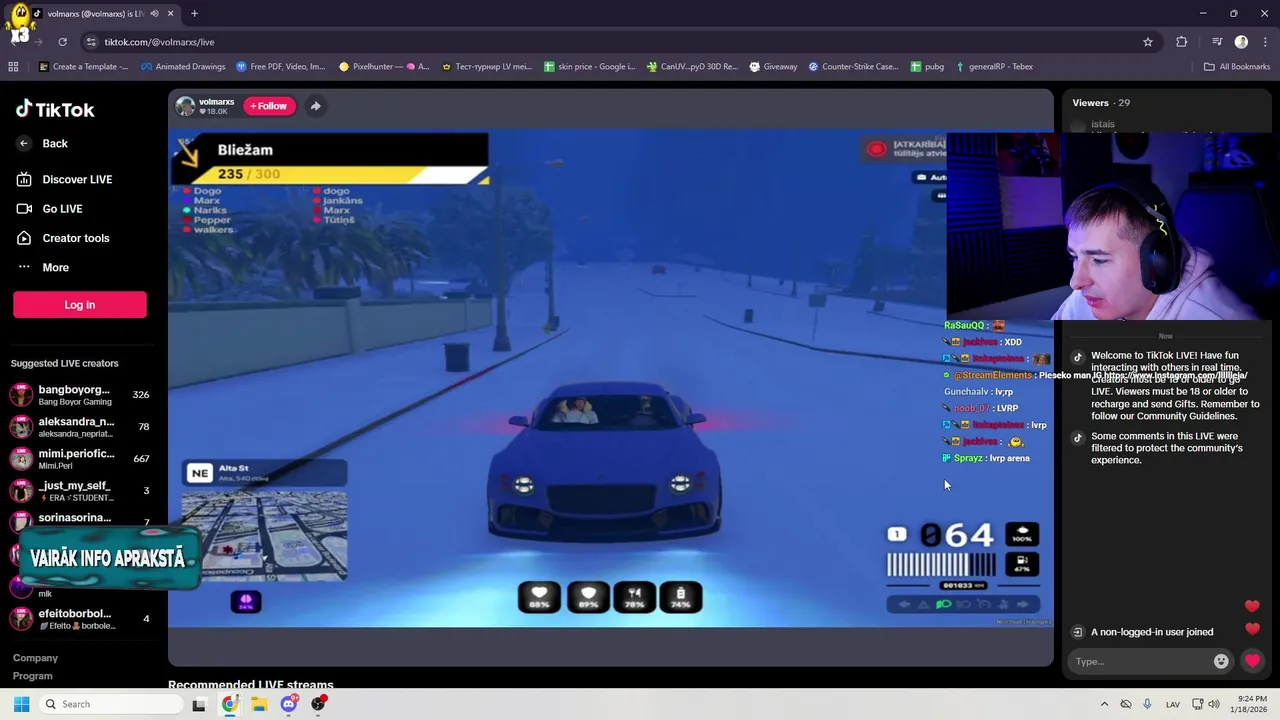The width and height of the screenshot is (1280, 720).
Task: Open a new browser tab
Action: [194, 14]
